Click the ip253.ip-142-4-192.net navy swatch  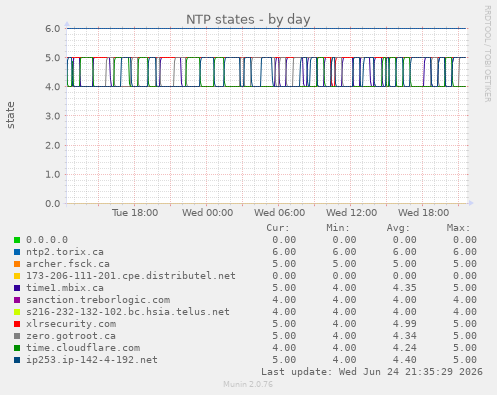pyautogui.click(x=17, y=360)
